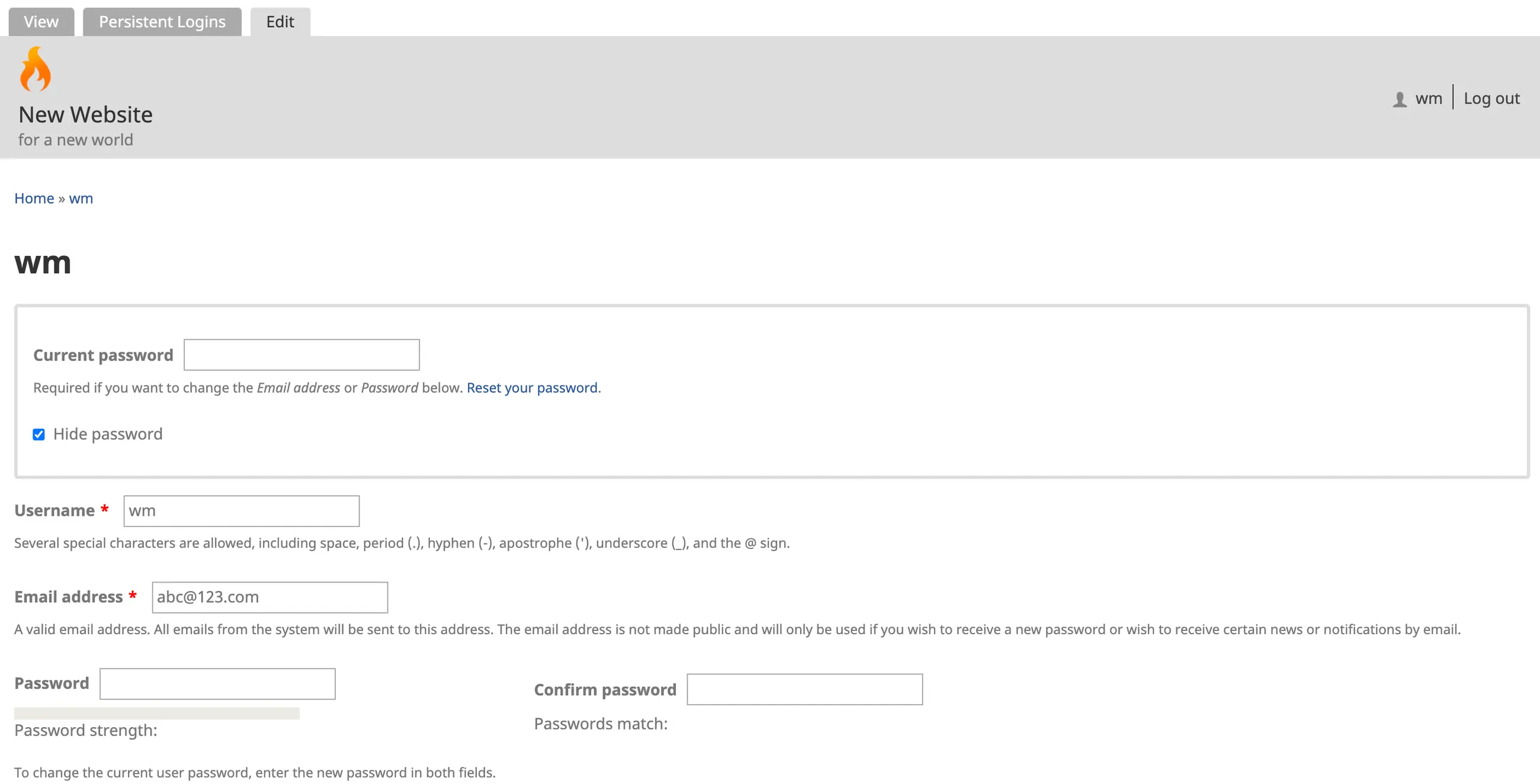1540x784 pixels.
Task: Click the Confirm password field
Action: [x=804, y=690]
